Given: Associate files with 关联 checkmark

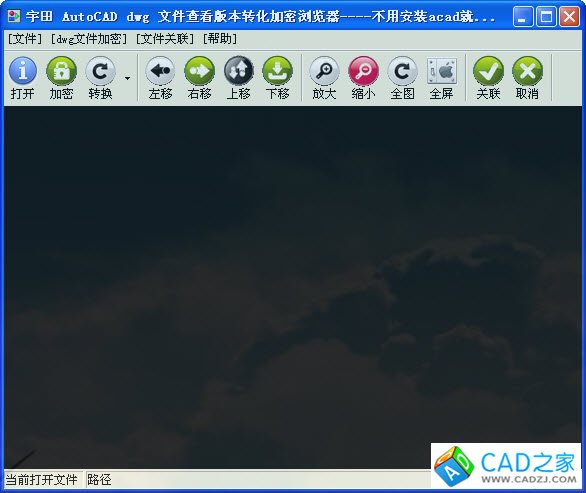Looking at the screenshot, I should click(488, 78).
